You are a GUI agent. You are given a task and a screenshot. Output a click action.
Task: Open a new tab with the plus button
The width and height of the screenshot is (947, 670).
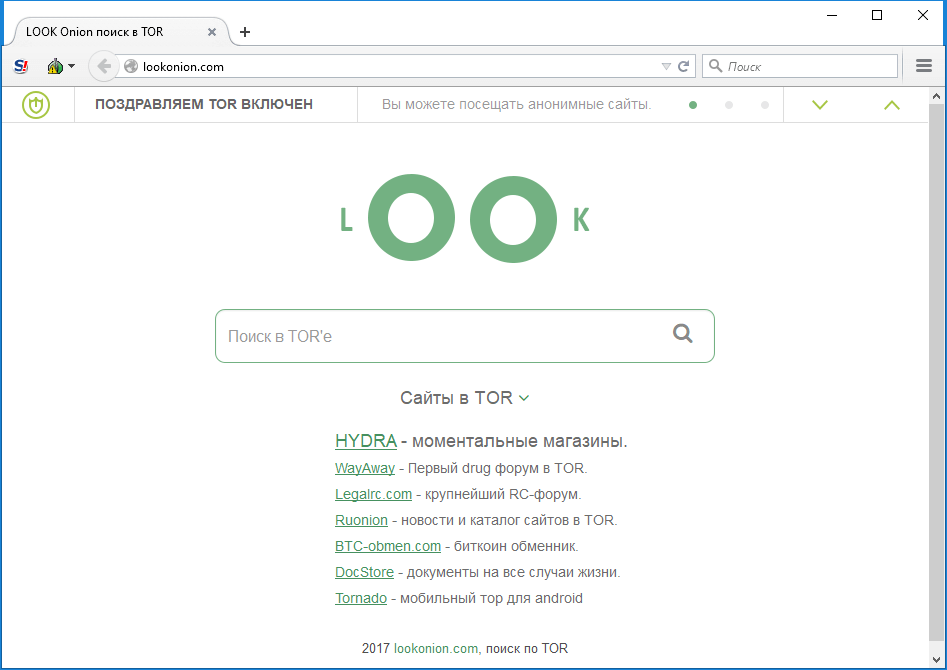point(245,32)
